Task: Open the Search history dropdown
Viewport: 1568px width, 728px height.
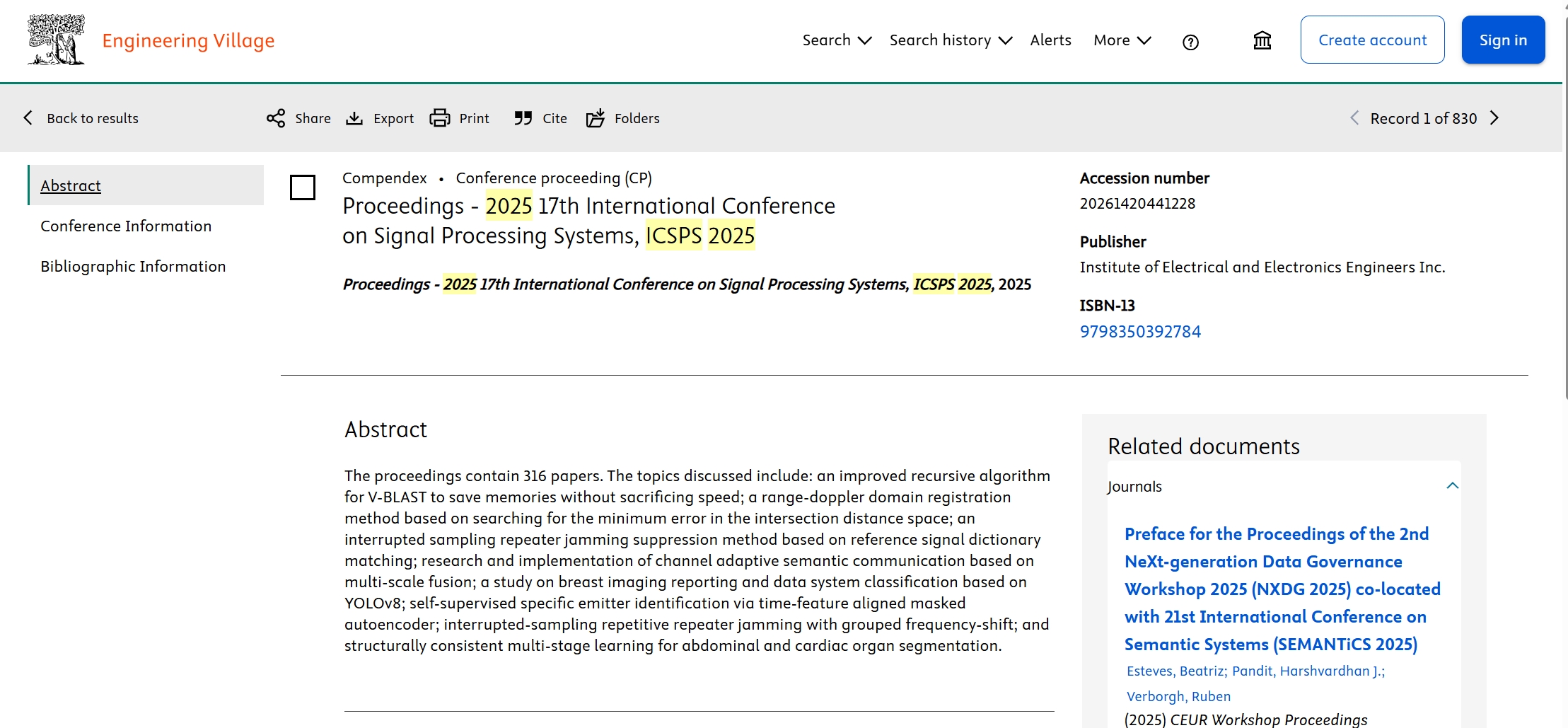Action: 951,40
